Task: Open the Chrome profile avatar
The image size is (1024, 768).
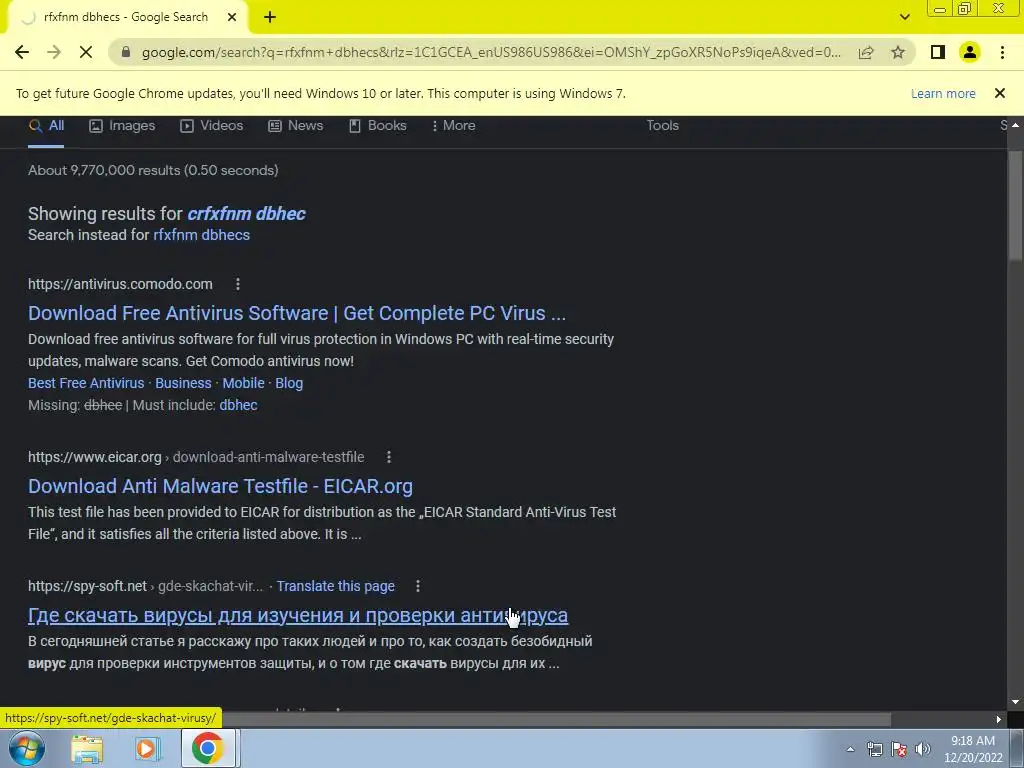Action: click(x=970, y=52)
